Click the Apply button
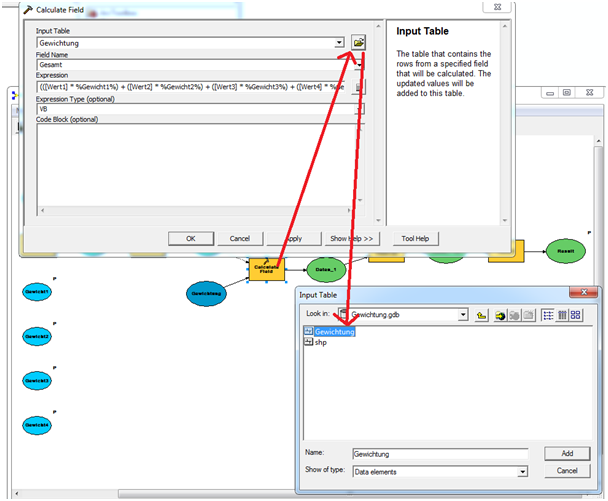Screen dimensions: 608x501 coord(294,238)
